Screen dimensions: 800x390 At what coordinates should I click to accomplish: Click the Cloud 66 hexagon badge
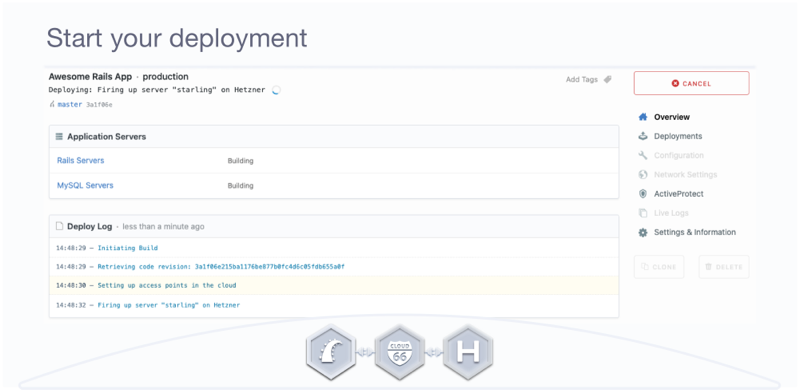pyautogui.click(x=399, y=352)
